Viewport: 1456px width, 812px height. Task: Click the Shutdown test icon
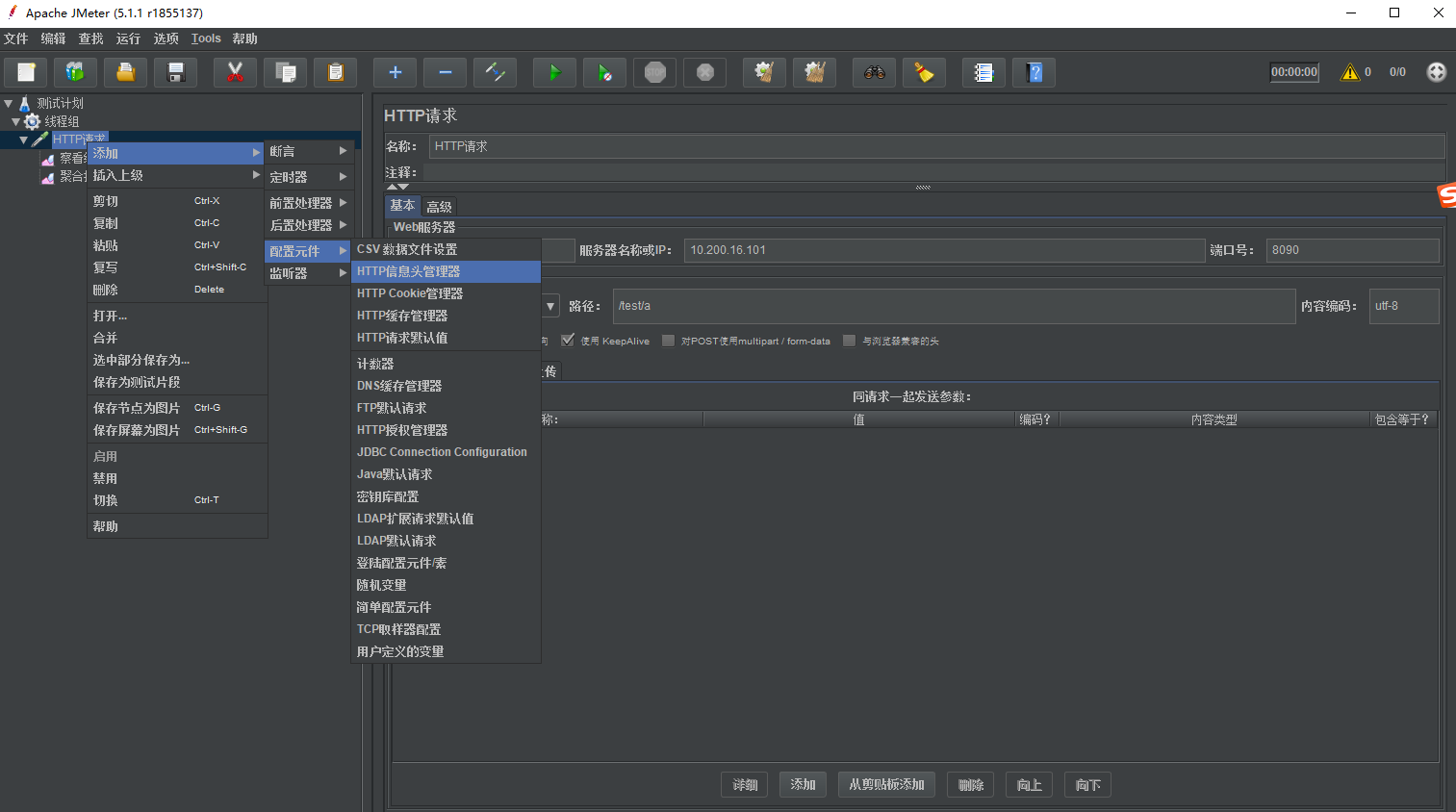(x=705, y=72)
